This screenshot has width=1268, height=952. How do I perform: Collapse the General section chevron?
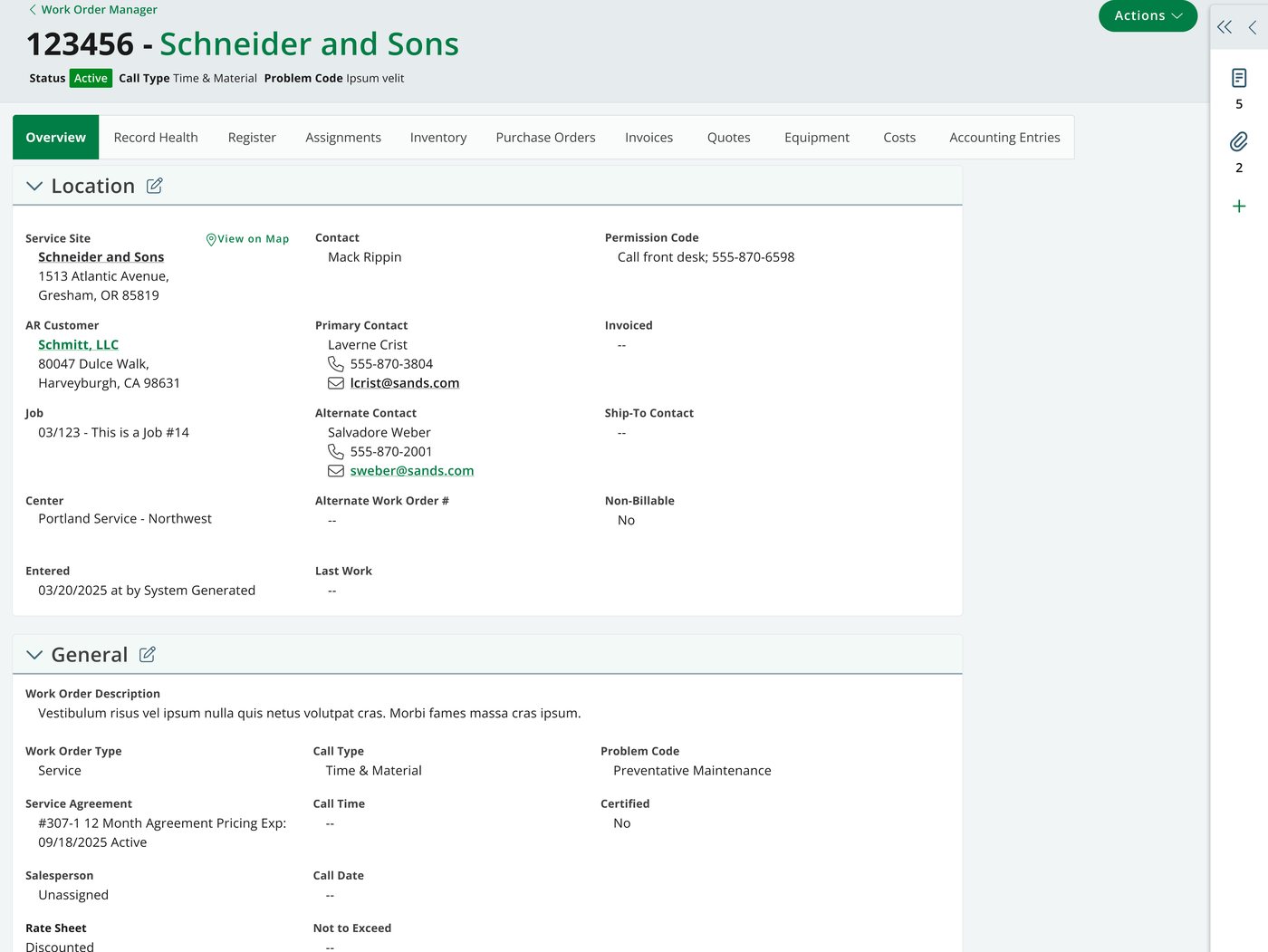(x=34, y=655)
